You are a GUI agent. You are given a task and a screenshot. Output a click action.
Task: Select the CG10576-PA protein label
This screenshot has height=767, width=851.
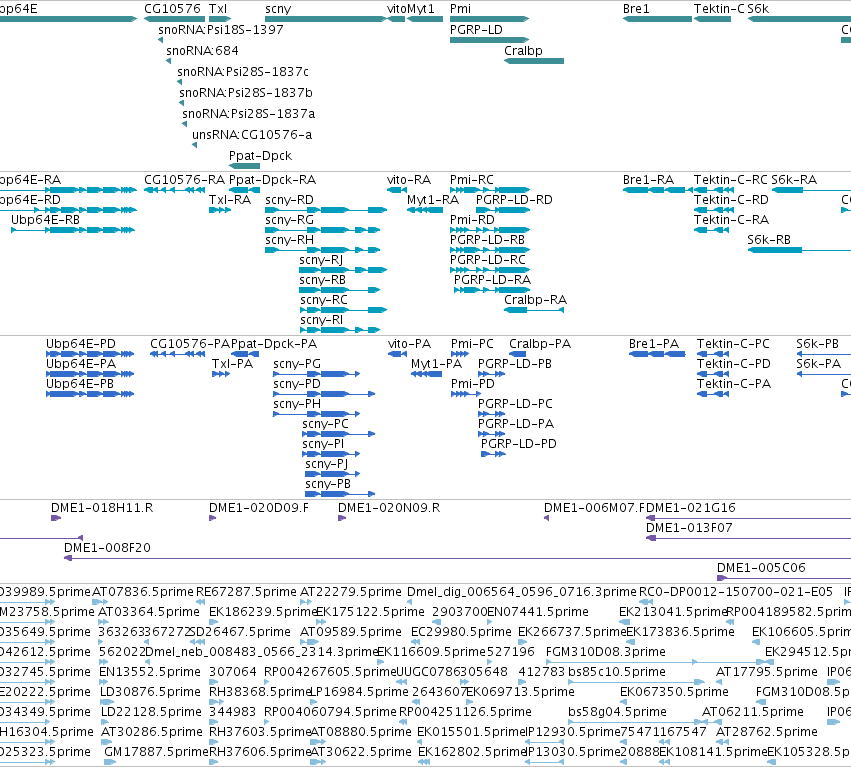click(190, 344)
